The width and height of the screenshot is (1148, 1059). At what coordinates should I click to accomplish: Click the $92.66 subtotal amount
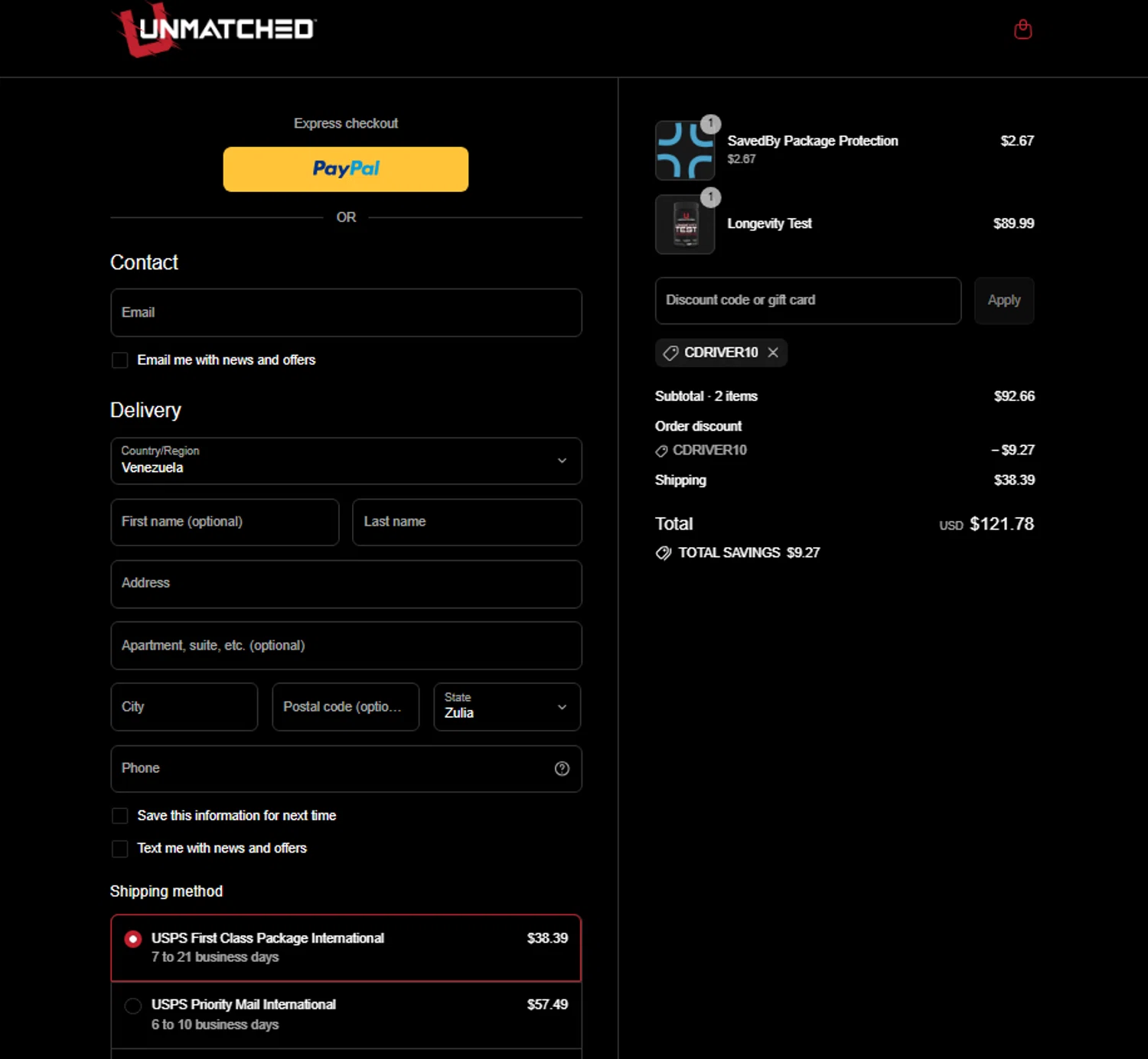(x=1014, y=396)
